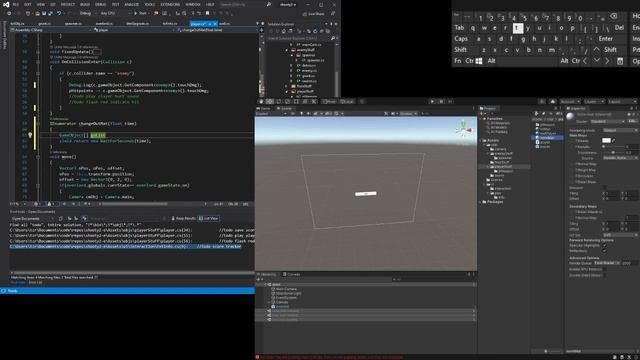
Task: Expand the Packages folder in Project panel
Action: (481, 202)
